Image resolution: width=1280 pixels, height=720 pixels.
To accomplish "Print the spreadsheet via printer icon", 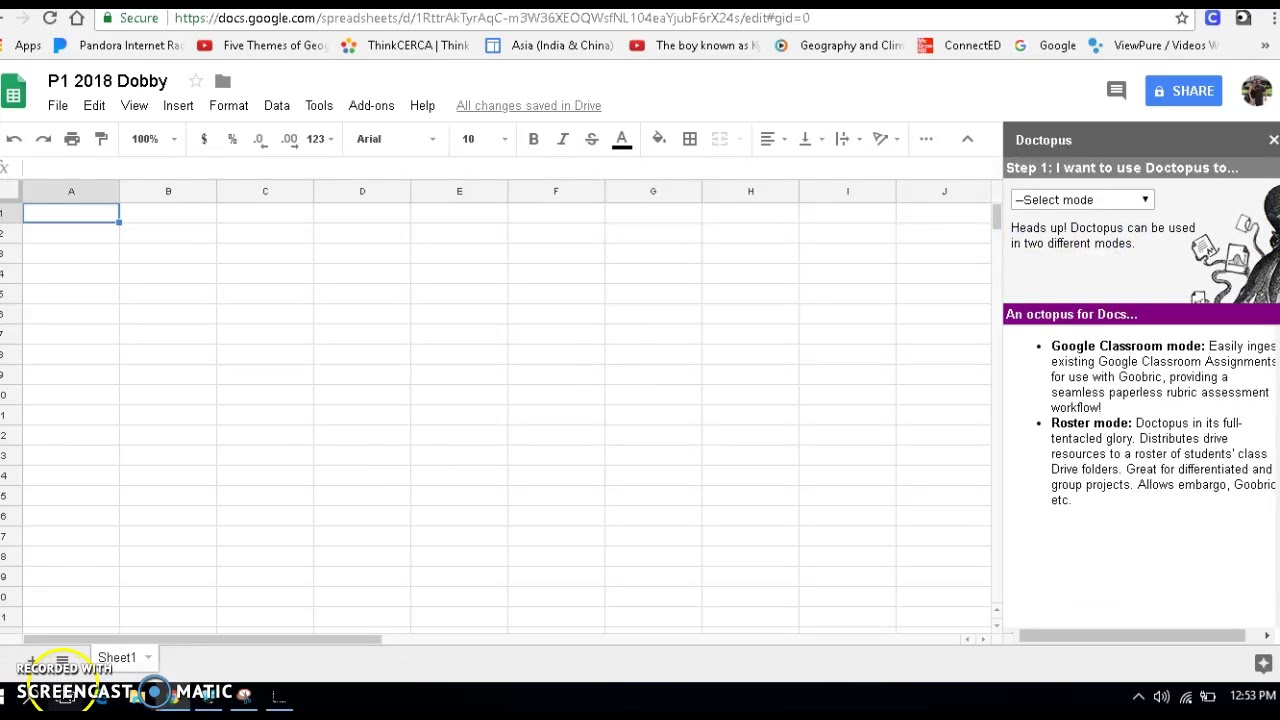I will tap(72, 139).
